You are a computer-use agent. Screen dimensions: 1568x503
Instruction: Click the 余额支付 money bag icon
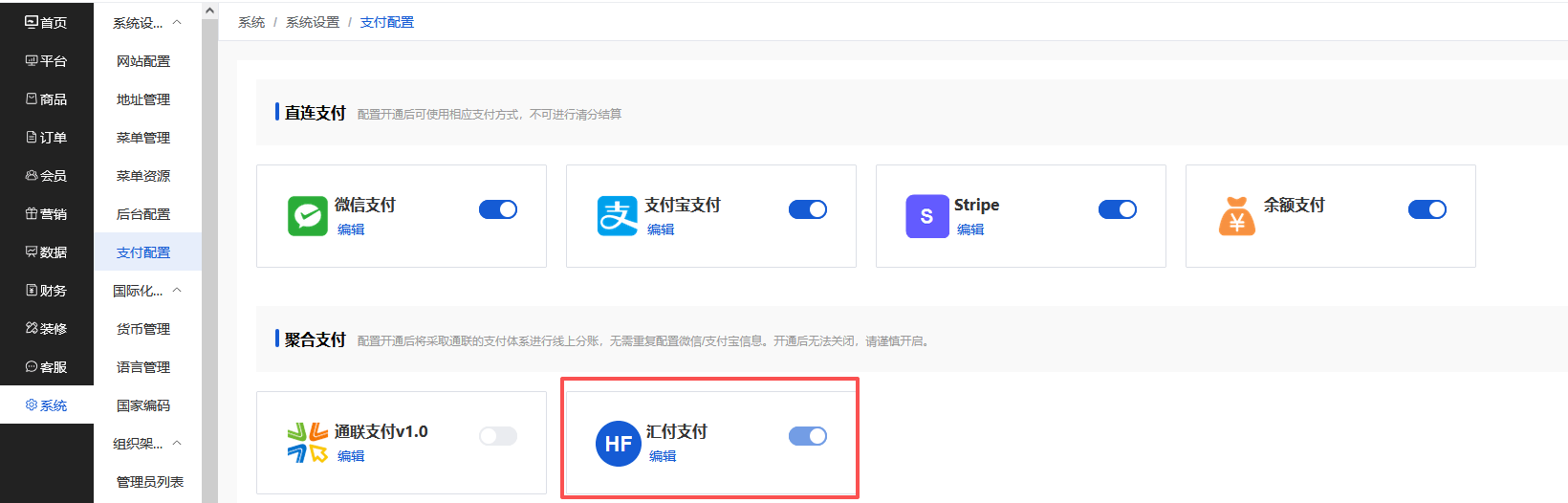click(1236, 215)
